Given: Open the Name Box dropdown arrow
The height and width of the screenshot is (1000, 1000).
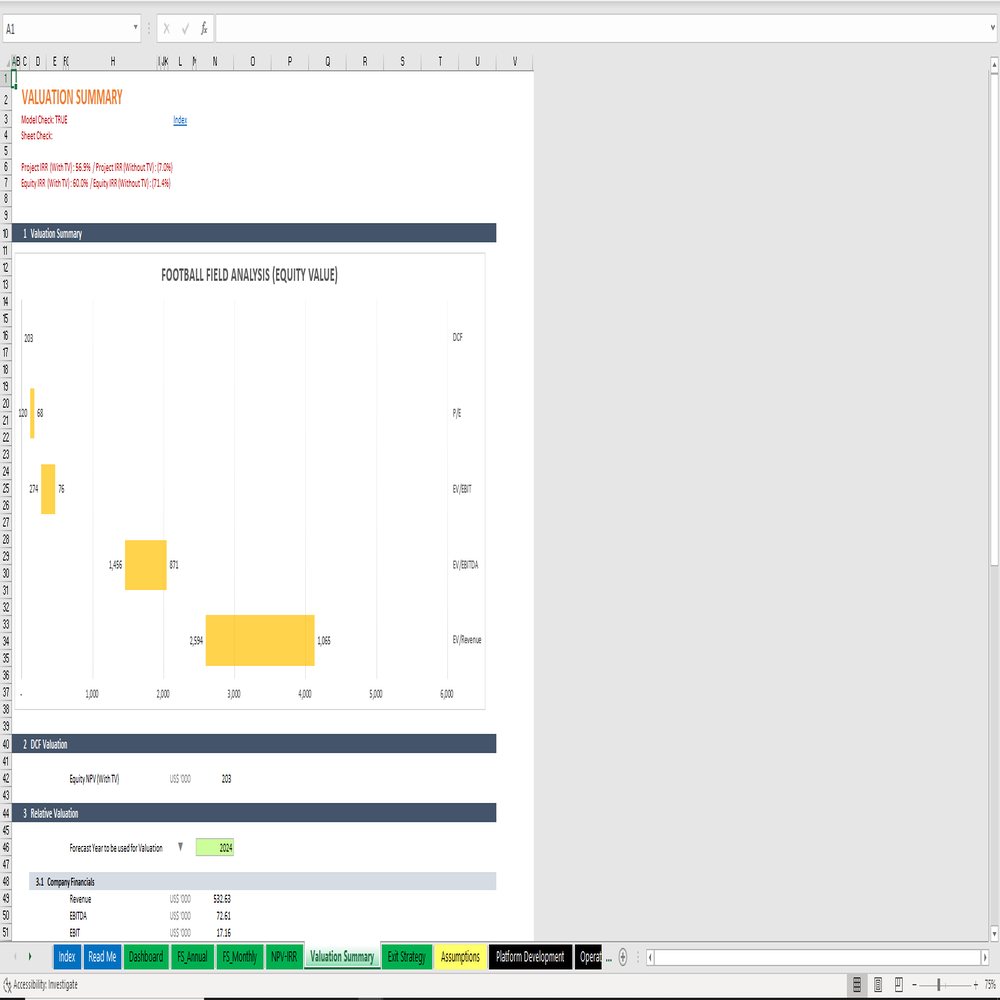Looking at the screenshot, I should click(135, 28).
